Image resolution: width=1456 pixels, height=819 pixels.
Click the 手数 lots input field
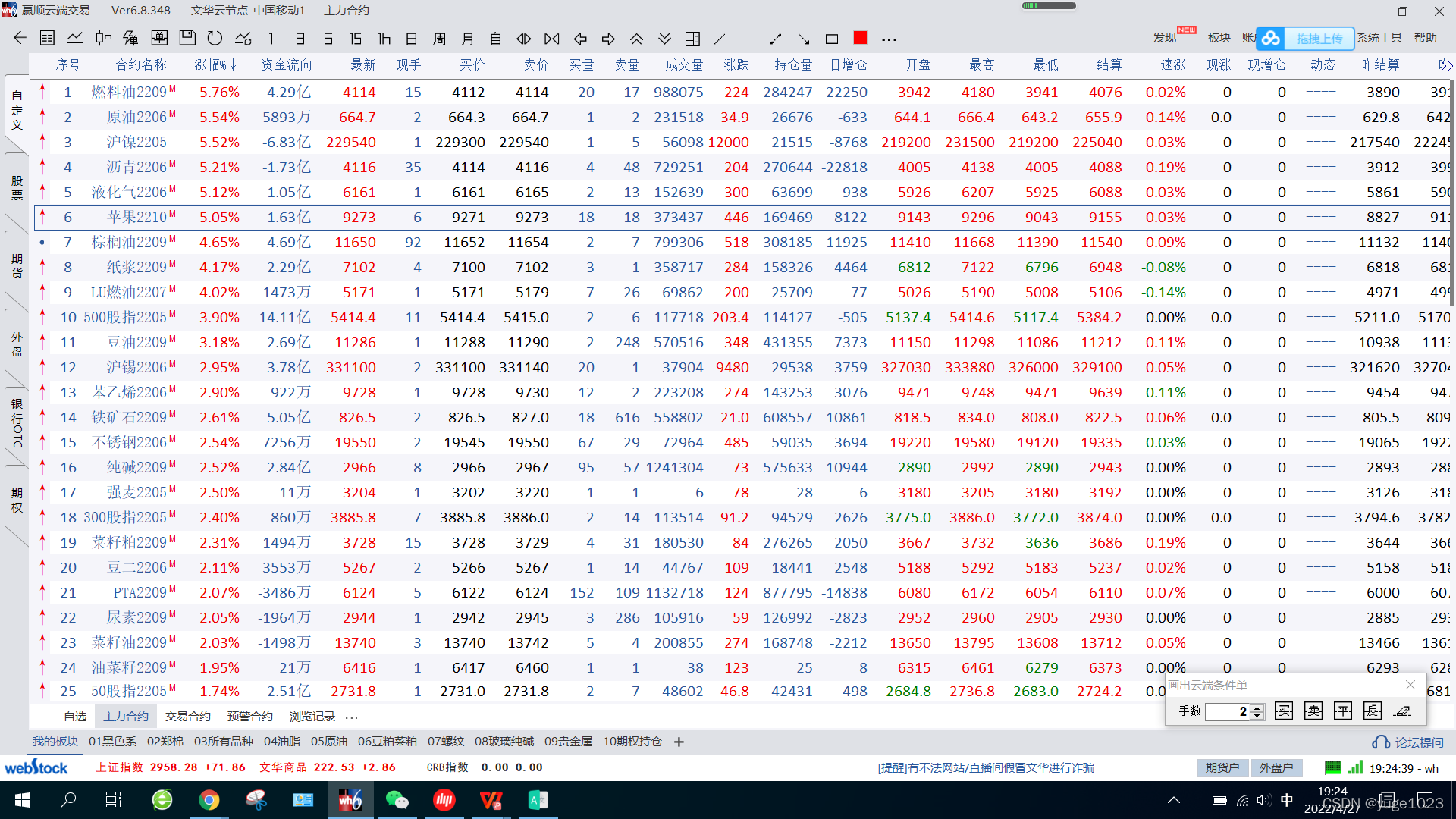click(x=1229, y=711)
